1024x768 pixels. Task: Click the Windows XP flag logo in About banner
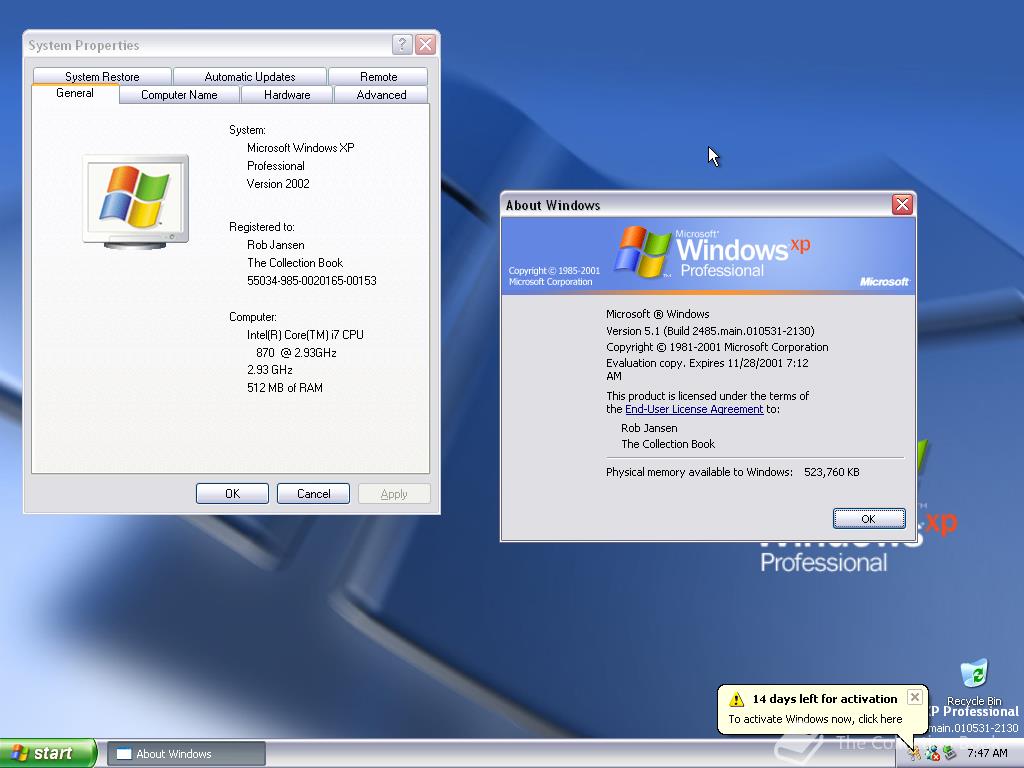click(x=644, y=252)
